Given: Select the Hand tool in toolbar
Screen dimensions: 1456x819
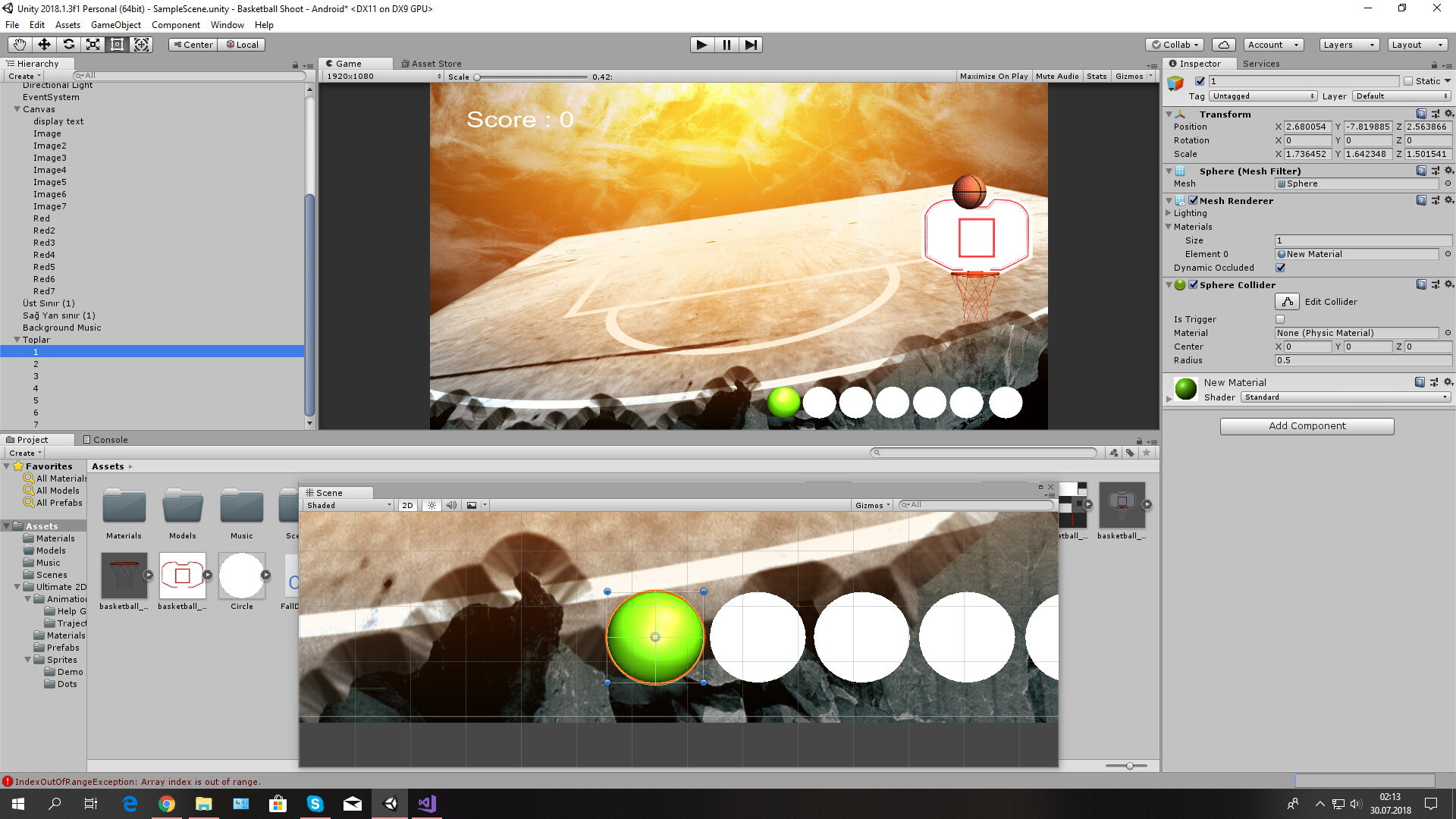Looking at the screenshot, I should click(x=20, y=45).
